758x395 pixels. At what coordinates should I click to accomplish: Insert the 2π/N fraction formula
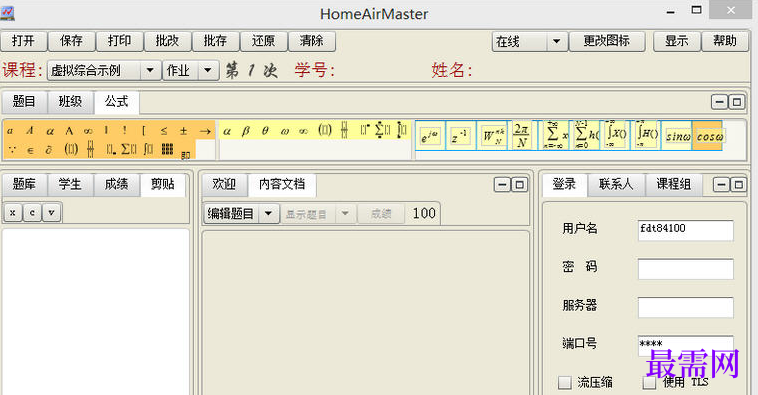(521, 136)
